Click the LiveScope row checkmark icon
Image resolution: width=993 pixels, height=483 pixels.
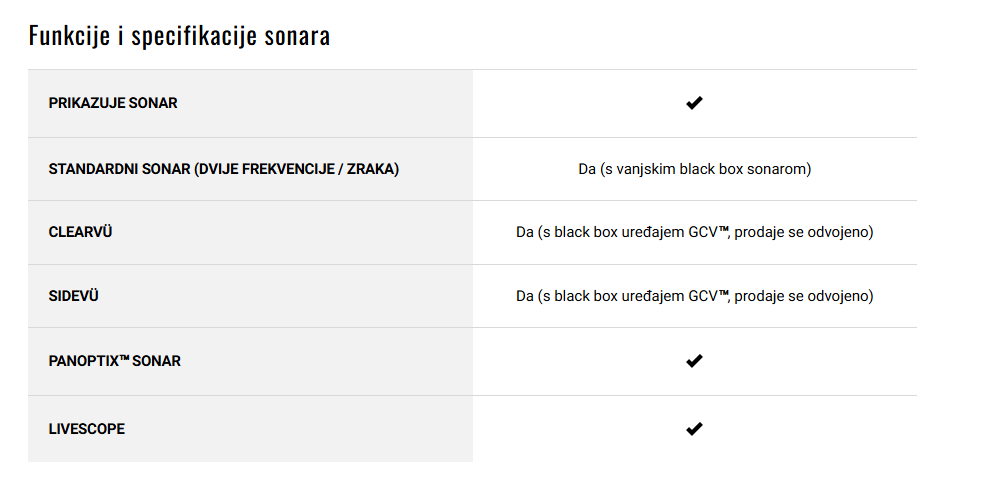[694, 429]
